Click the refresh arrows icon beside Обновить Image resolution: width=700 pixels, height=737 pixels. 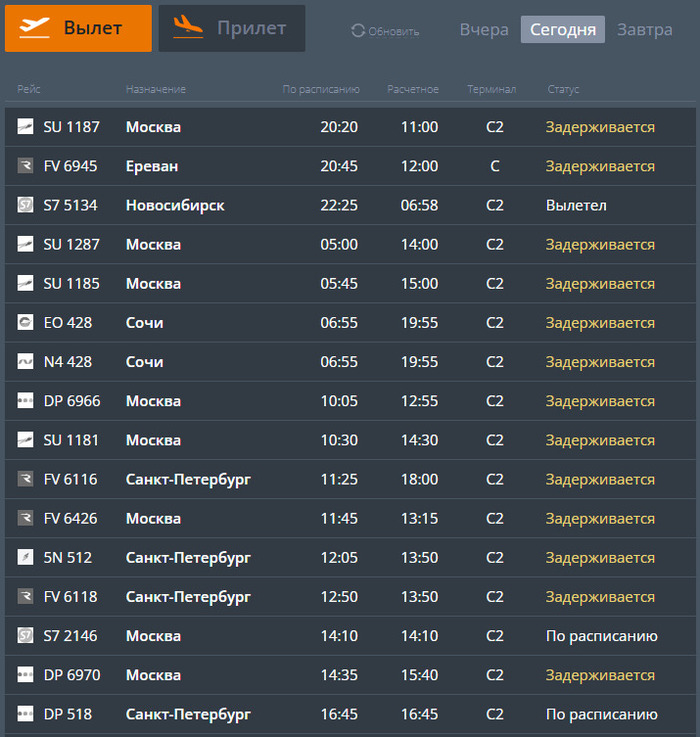coord(358,31)
